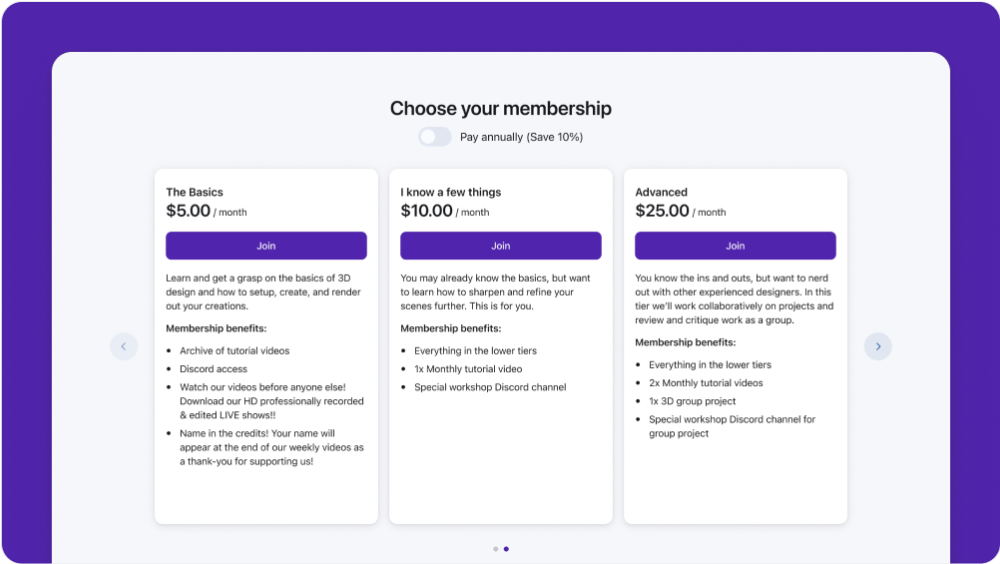The width and height of the screenshot is (1000, 564).
Task: Click the 'Choose your membership' heading
Action: click(x=500, y=109)
